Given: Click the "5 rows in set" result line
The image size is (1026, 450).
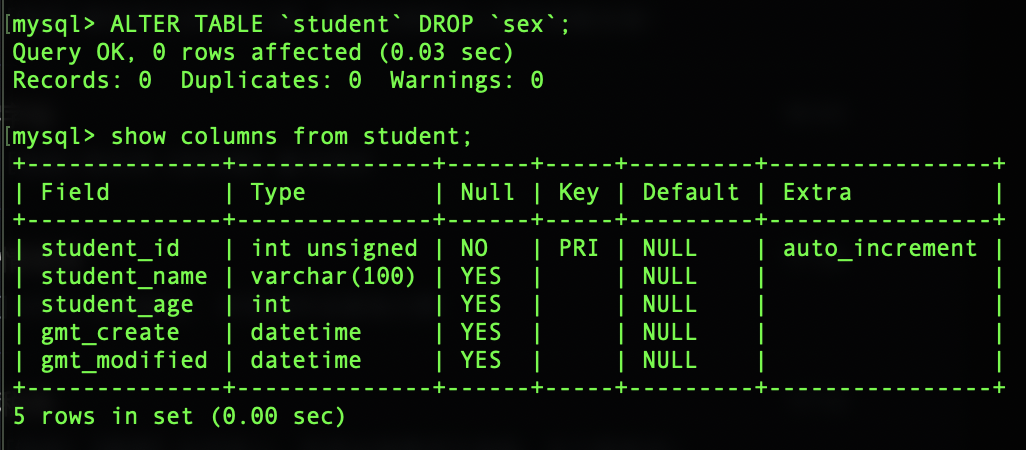Looking at the screenshot, I should [x=179, y=416].
